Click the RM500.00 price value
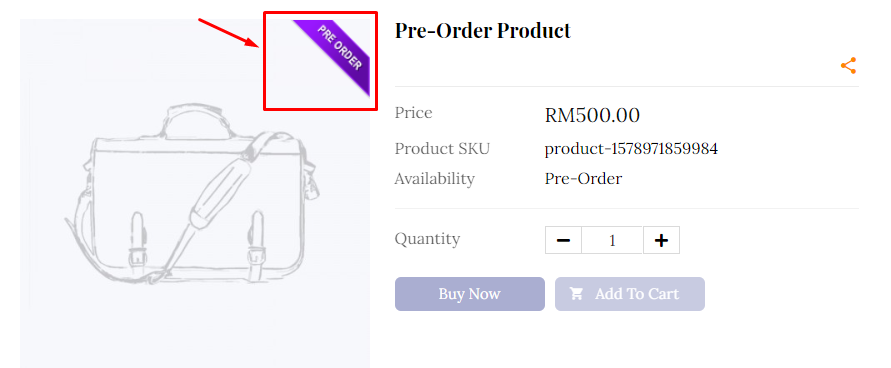The width and height of the screenshot is (891, 368). [x=592, y=115]
